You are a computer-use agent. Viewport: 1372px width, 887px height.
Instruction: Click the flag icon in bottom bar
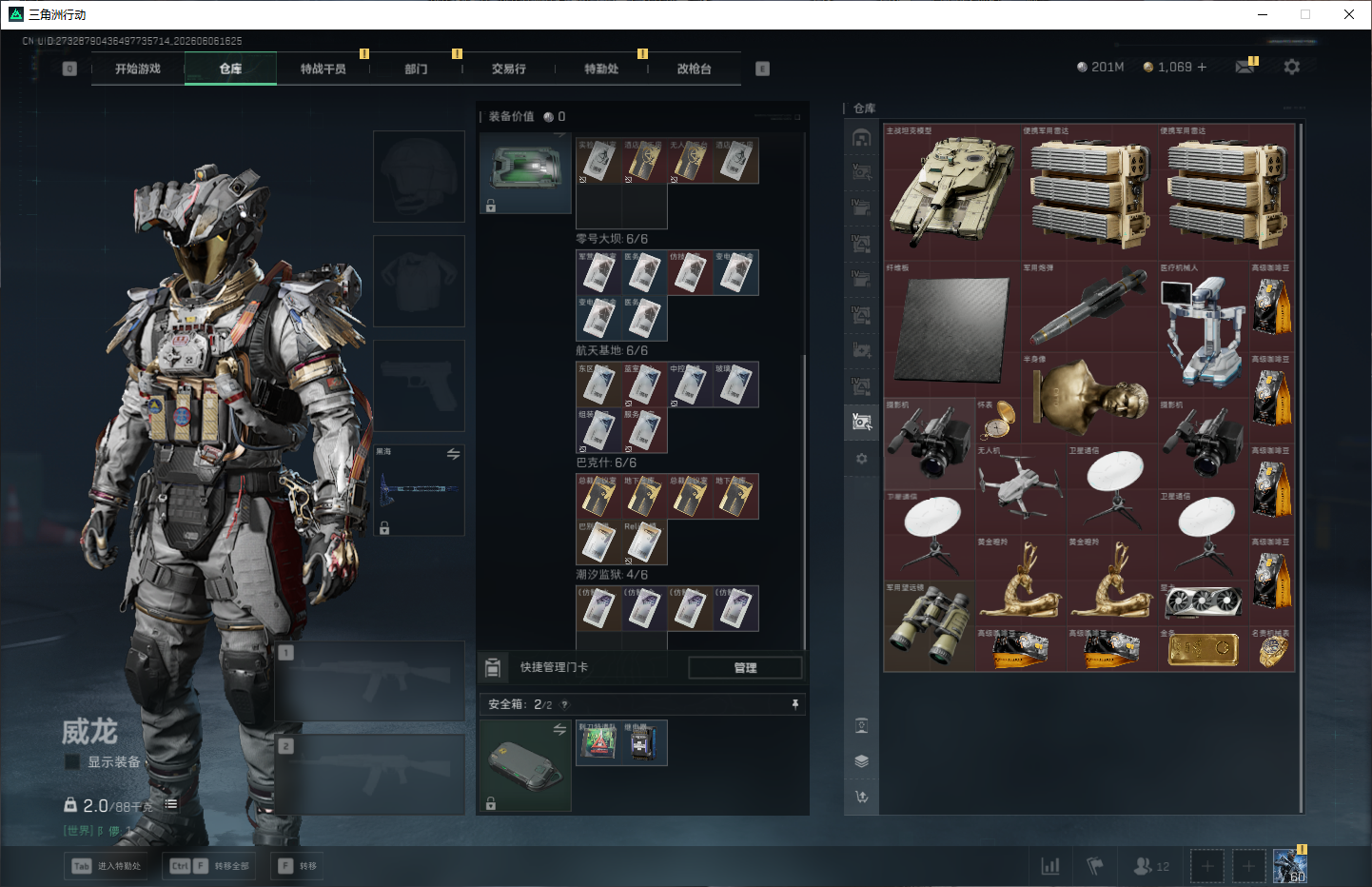click(x=1095, y=866)
